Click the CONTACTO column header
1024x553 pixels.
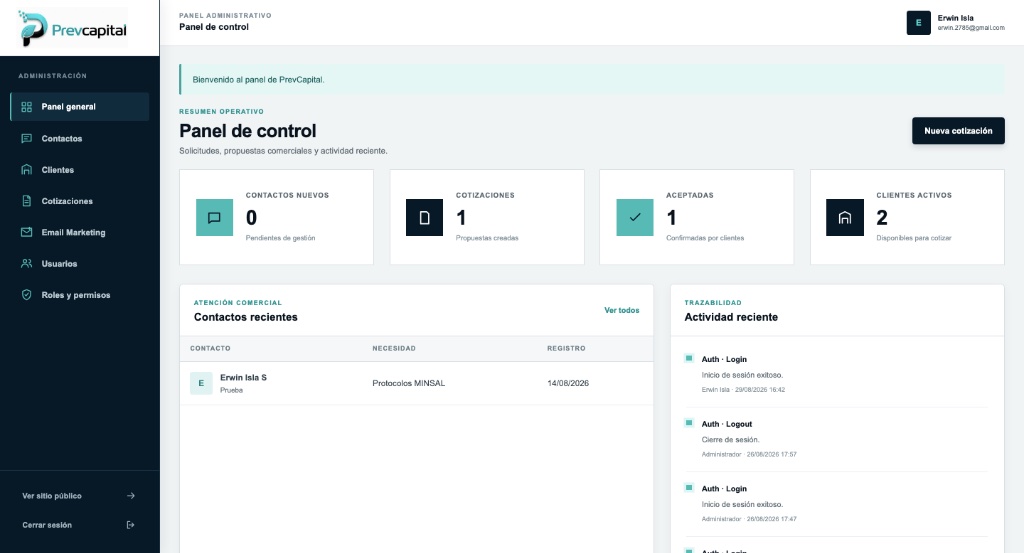(x=210, y=348)
